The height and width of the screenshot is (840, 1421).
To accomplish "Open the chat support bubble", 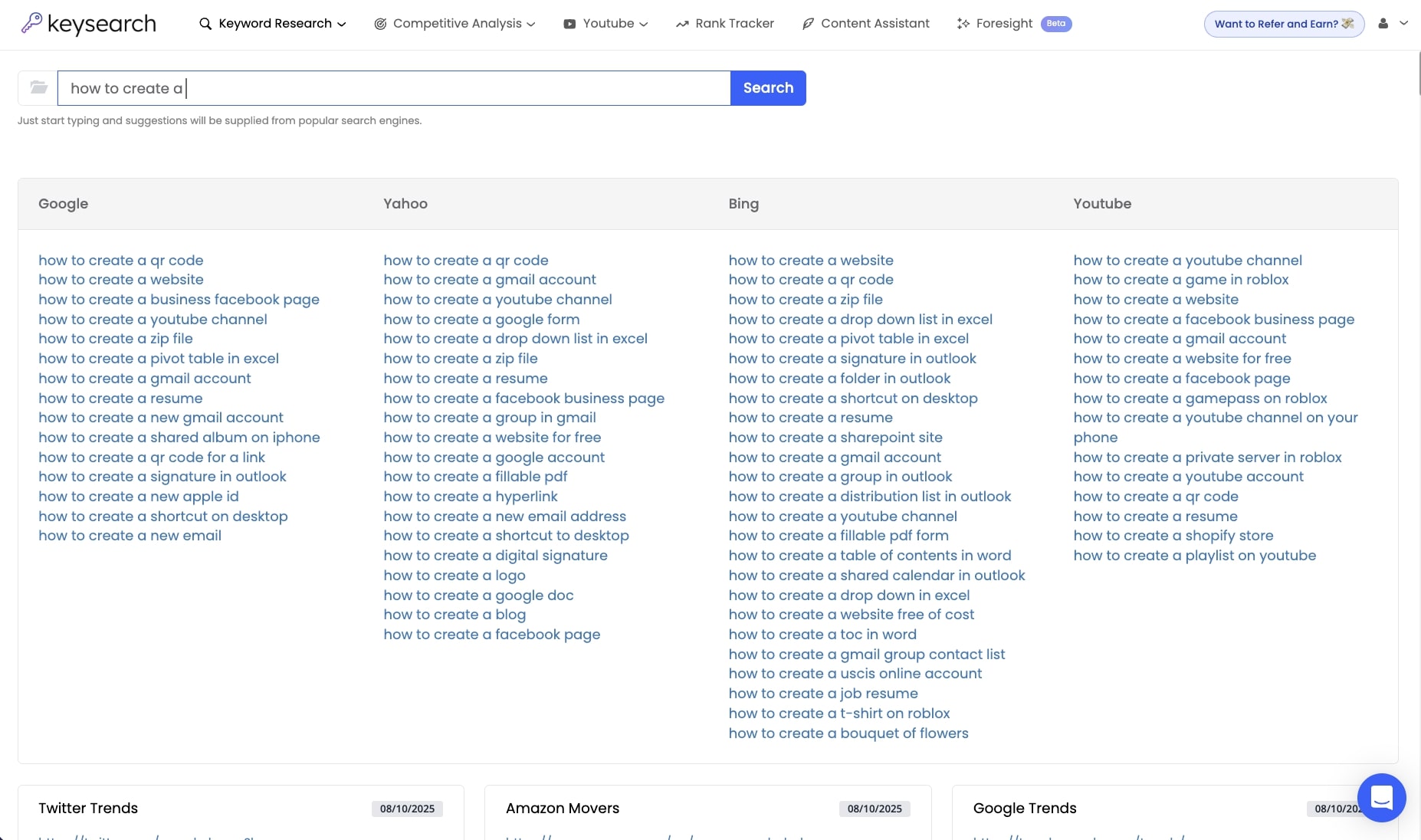I will pyautogui.click(x=1381, y=798).
